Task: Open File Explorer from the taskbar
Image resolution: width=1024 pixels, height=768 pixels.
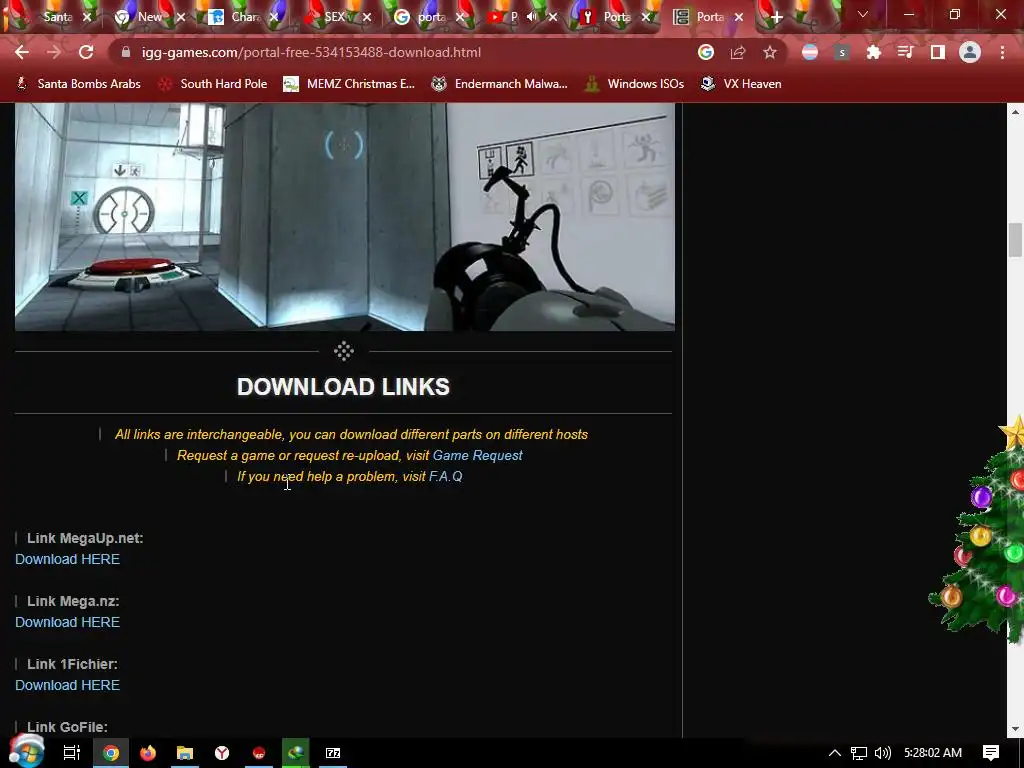Action: point(185,753)
